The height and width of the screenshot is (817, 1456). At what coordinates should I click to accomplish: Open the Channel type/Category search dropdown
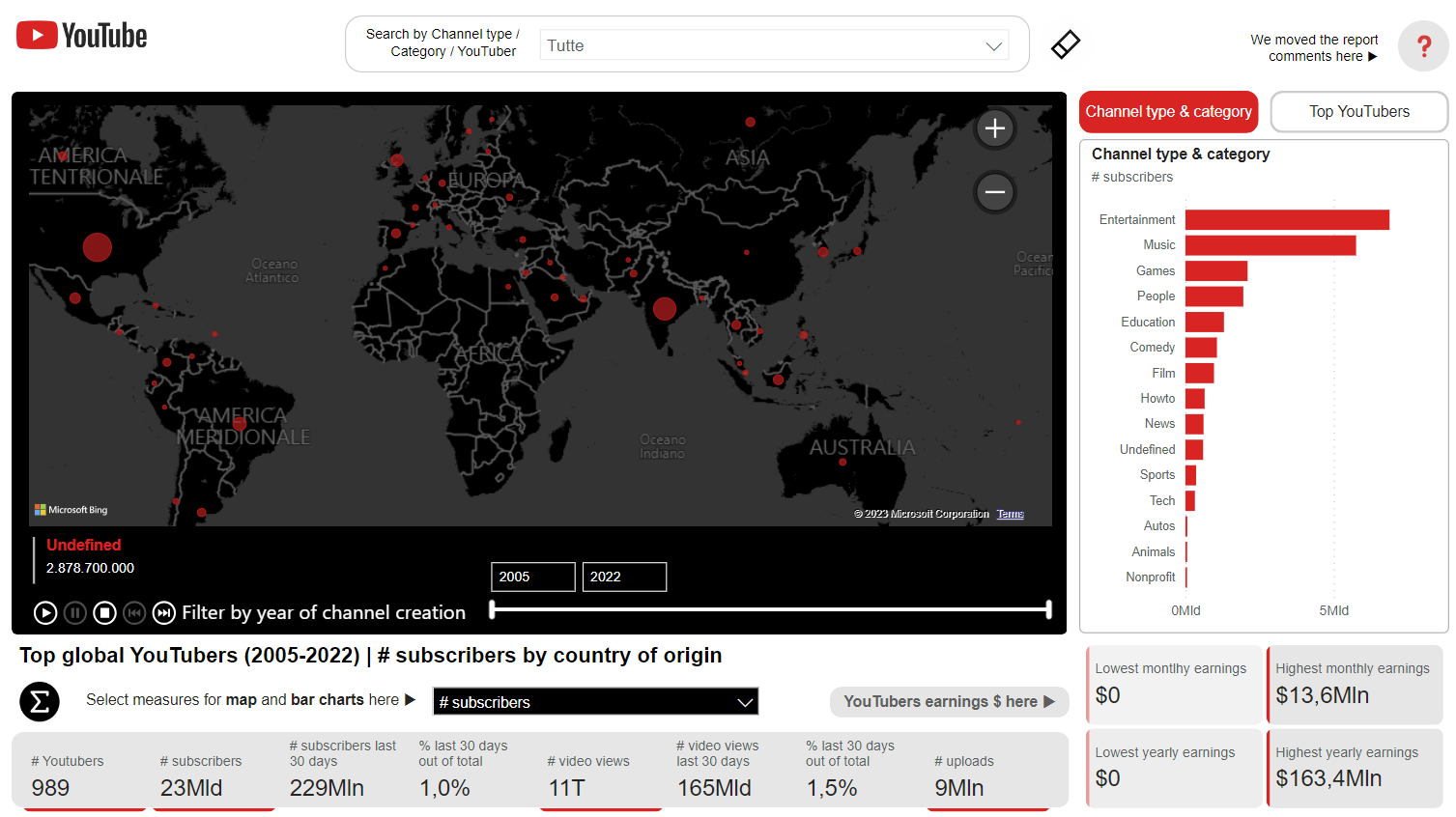click(774, 45)
